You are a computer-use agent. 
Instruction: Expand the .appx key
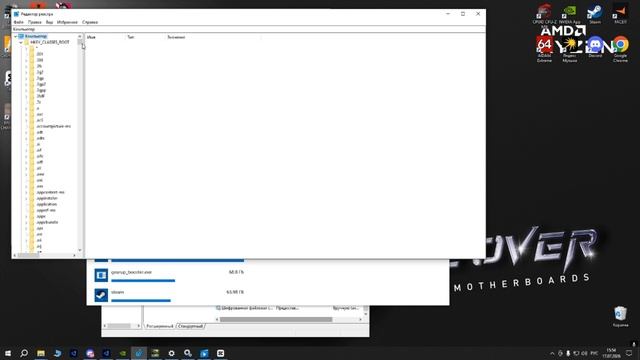point(27,216)
